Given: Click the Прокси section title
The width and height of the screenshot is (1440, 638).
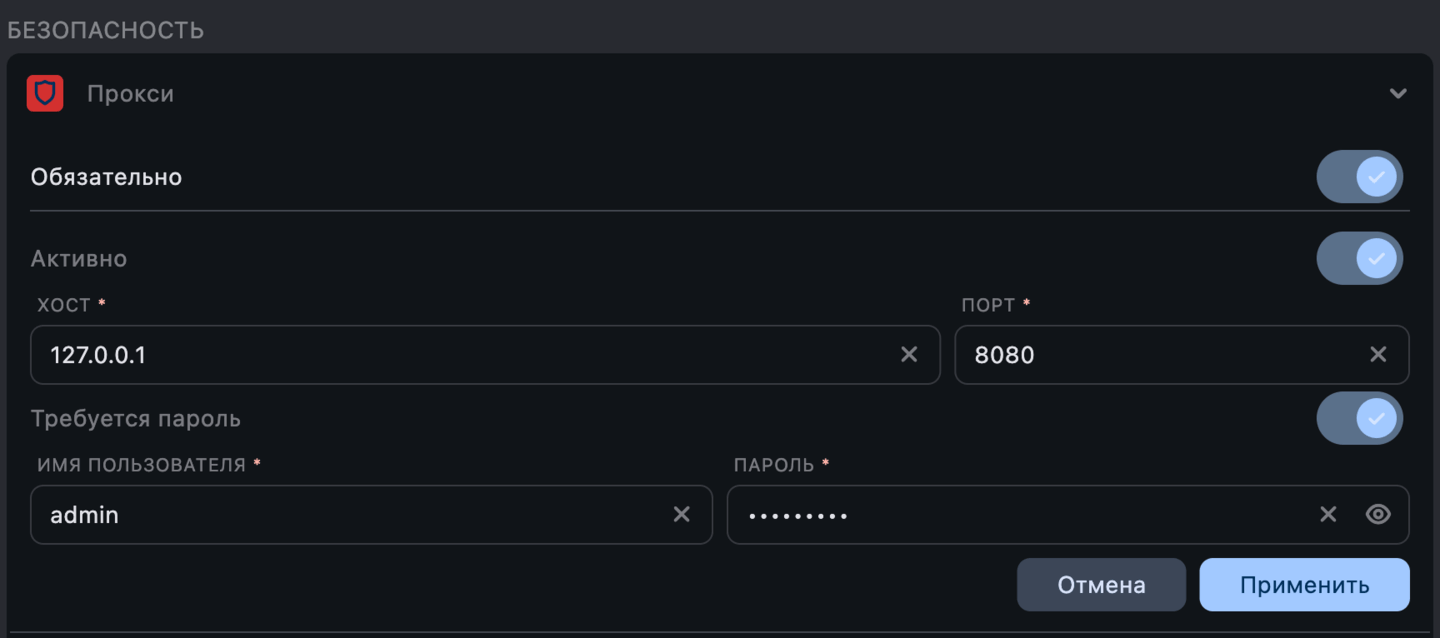Looking at the screenshot, I should tap(130, 94).
